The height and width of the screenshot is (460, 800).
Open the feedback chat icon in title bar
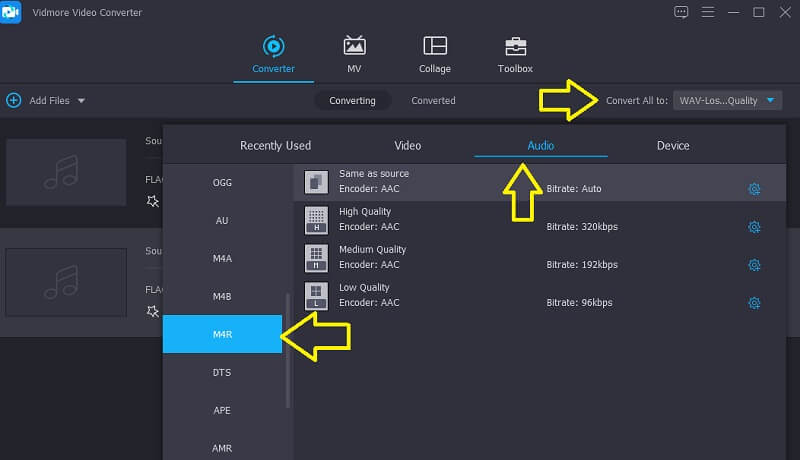pos(681,12)
